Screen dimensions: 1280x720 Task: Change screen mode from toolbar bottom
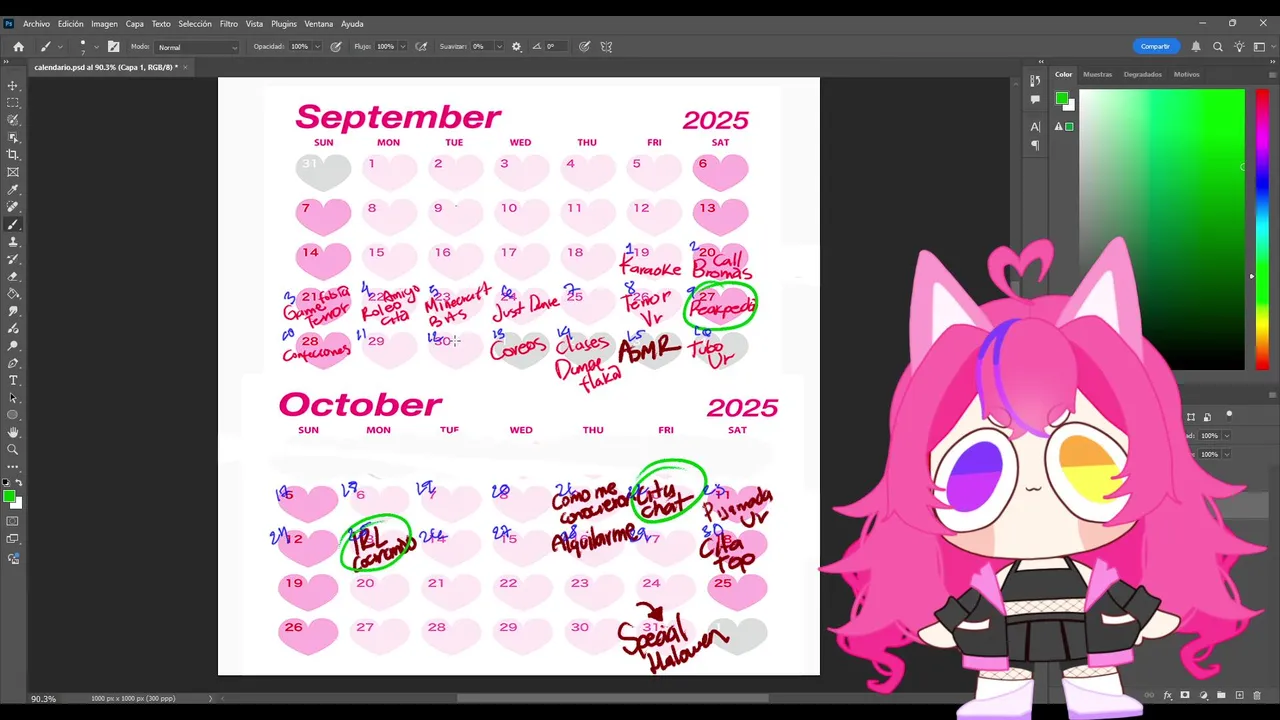(x=13, y=539)
